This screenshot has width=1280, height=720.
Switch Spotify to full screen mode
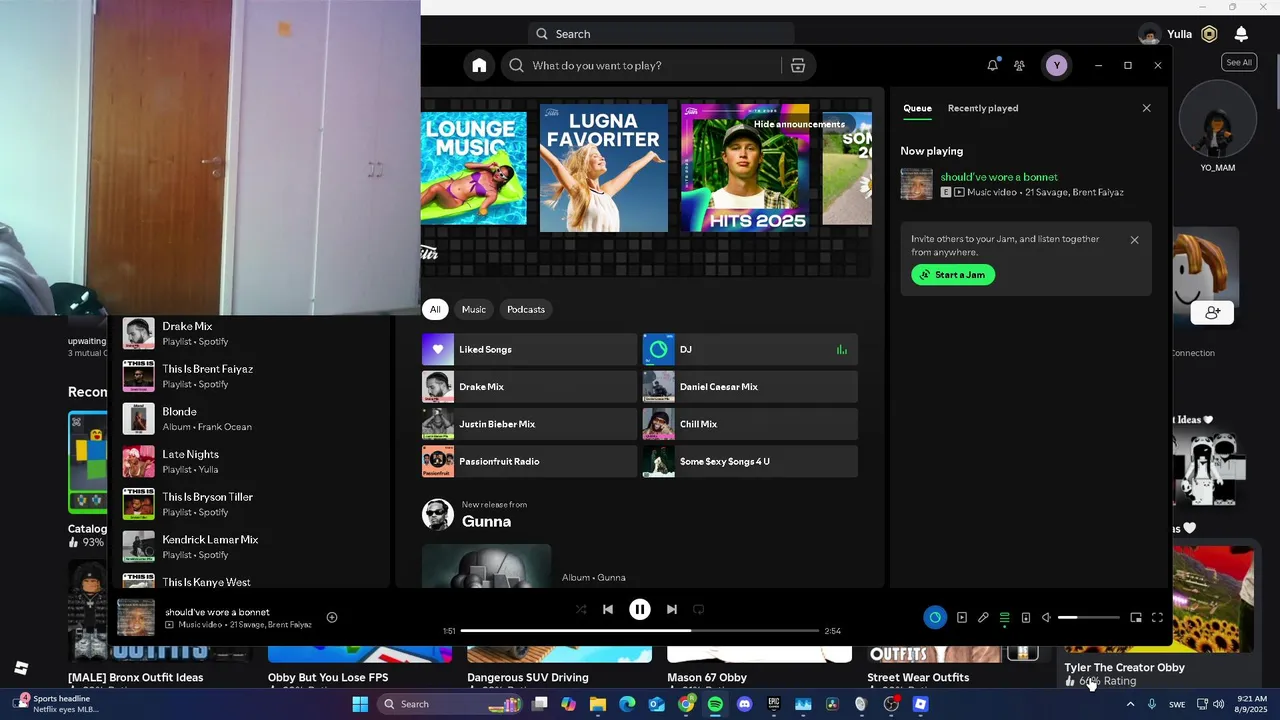click(1158, 617)
